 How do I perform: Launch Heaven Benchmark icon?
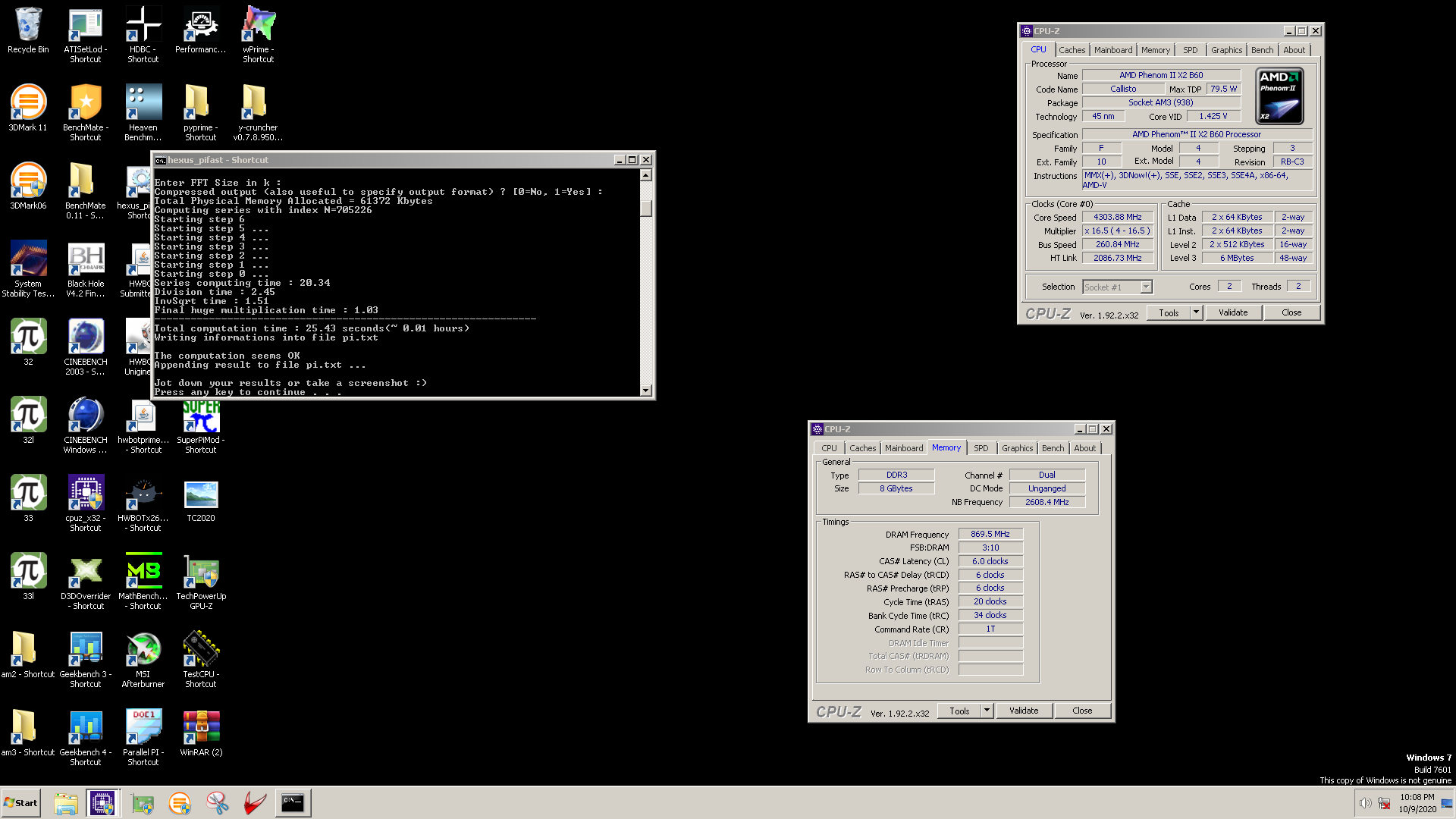pyautogui.click(x=143, y=112)
